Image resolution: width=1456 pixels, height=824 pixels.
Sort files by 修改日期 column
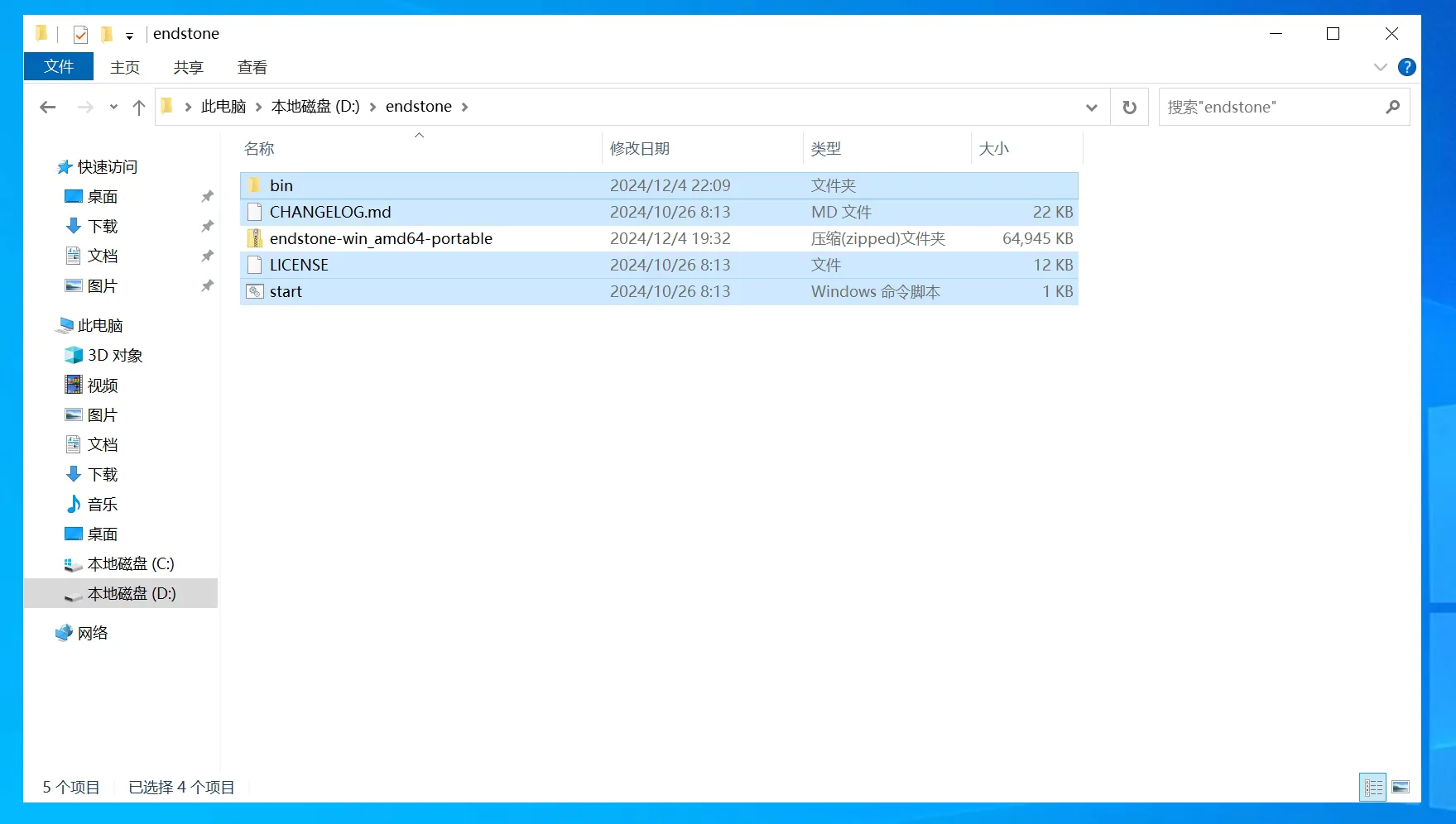pos(639,149)
